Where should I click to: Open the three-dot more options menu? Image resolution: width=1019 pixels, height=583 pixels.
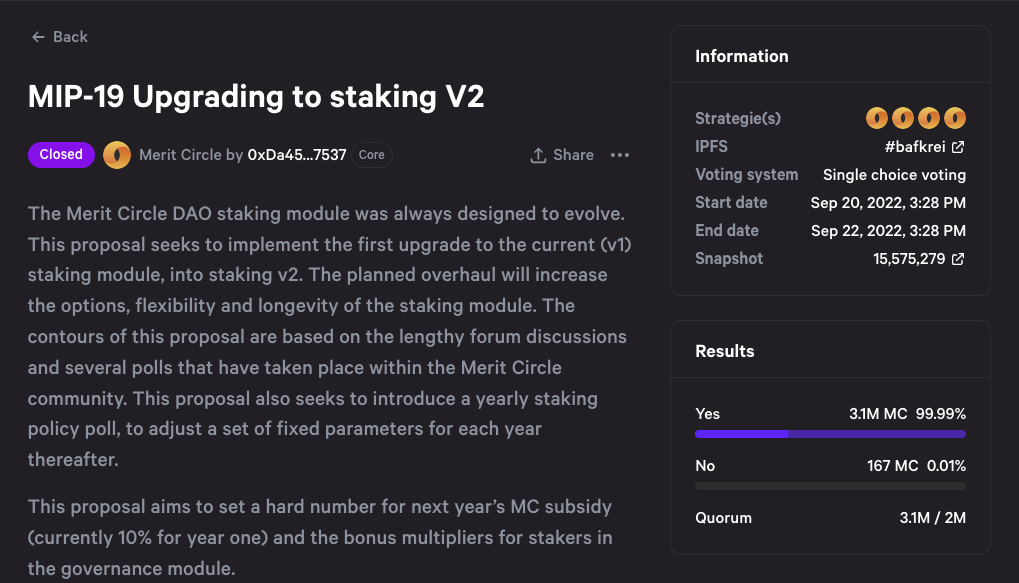(x=620, y=155)
